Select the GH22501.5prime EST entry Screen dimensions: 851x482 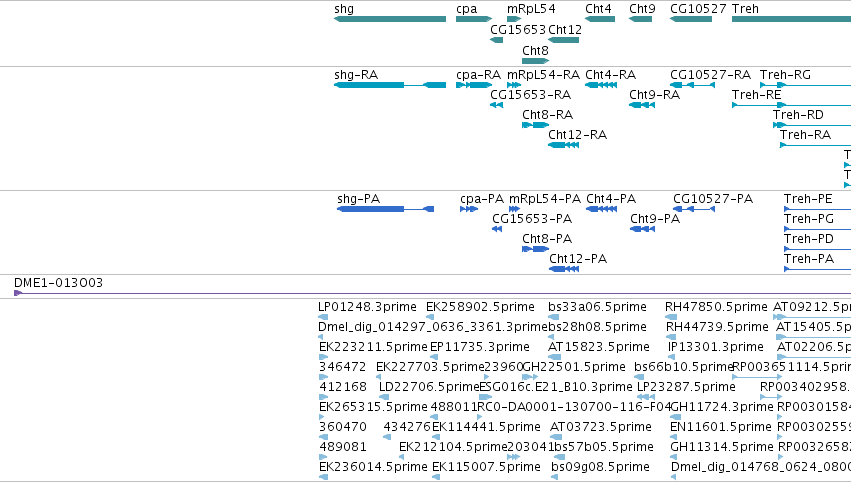coord(574,366)
